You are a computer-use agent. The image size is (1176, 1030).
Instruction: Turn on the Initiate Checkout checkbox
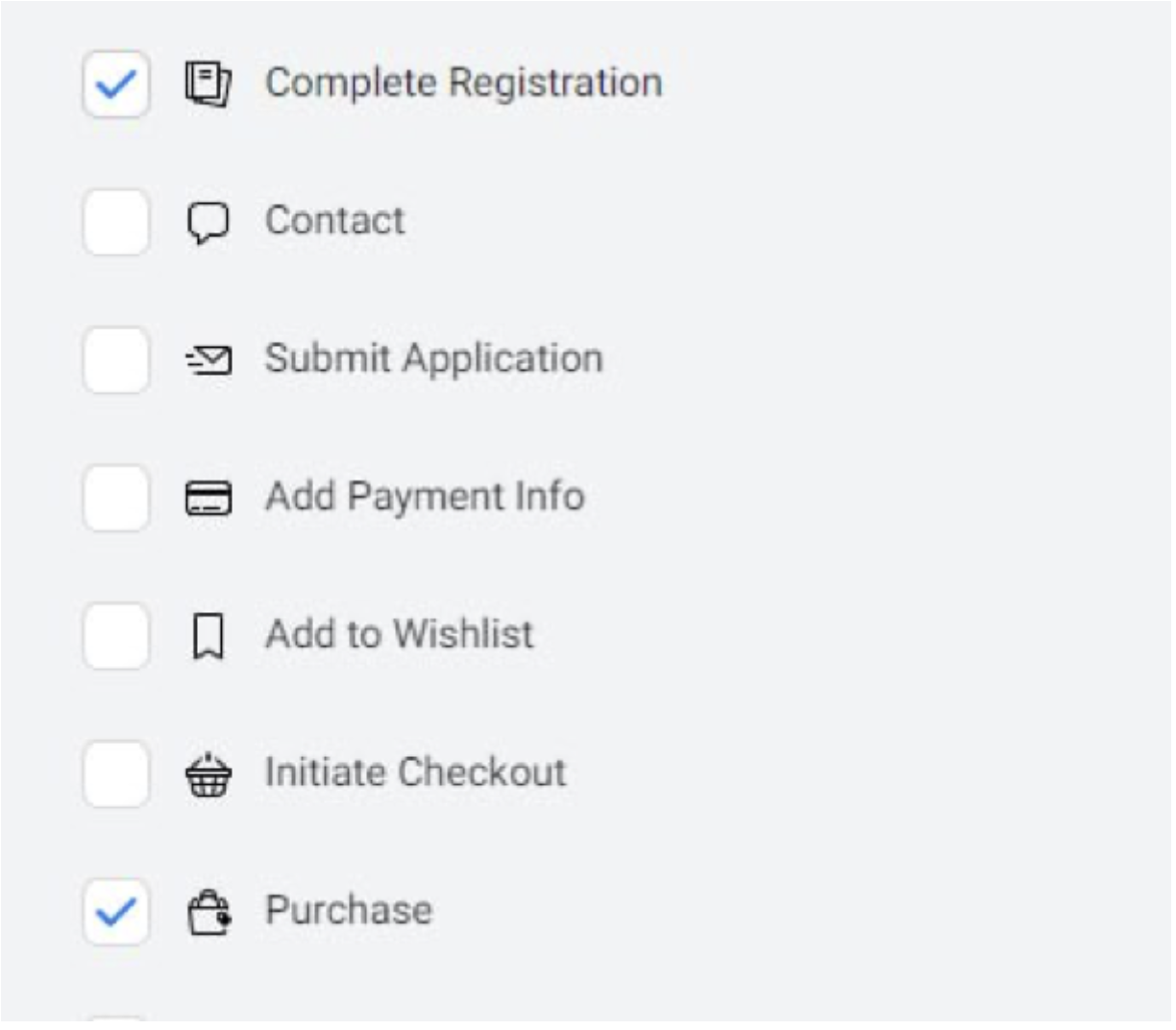click(x=116, y=774)
